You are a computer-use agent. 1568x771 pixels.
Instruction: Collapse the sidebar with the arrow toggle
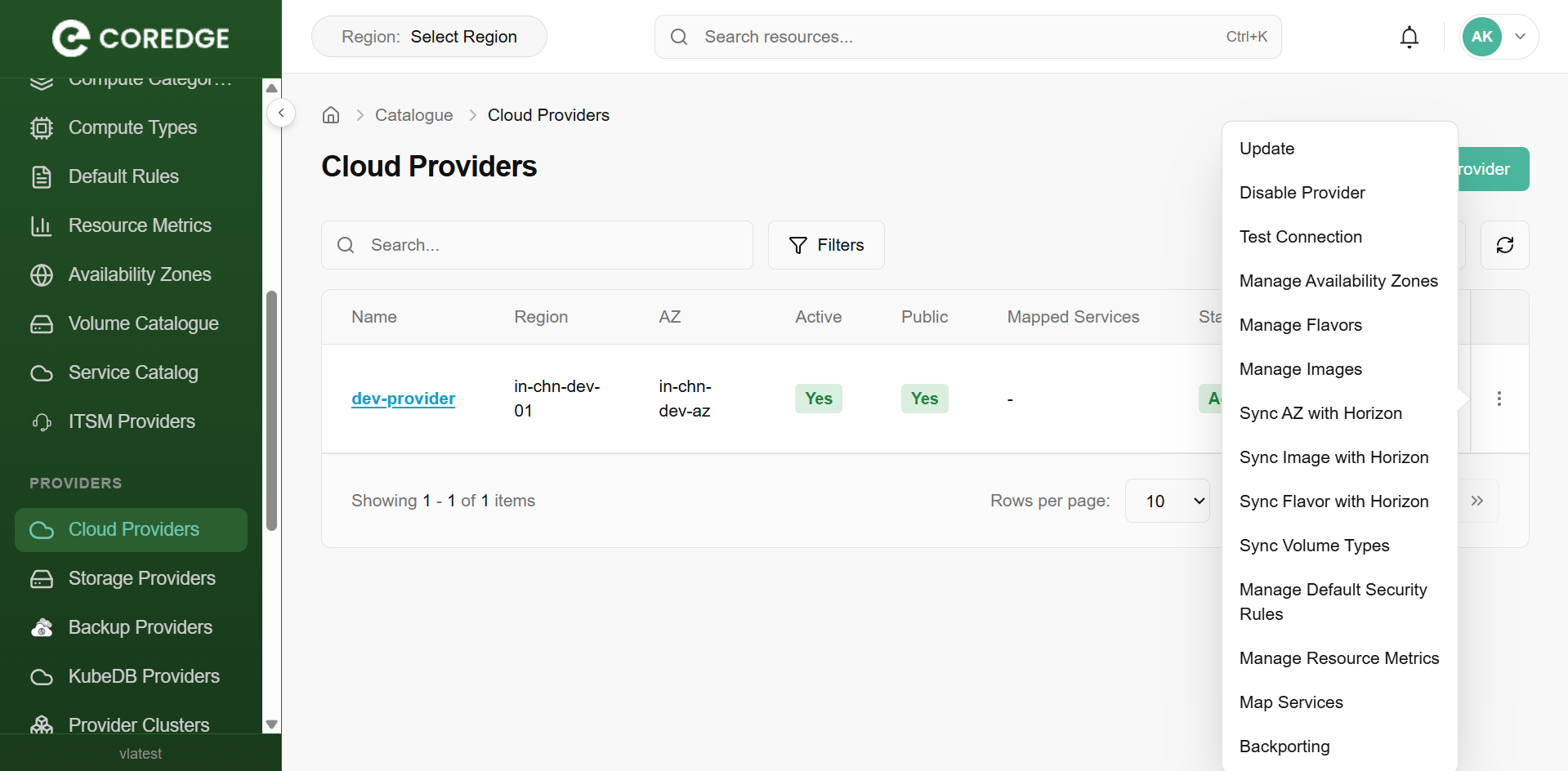pos(281,113)
